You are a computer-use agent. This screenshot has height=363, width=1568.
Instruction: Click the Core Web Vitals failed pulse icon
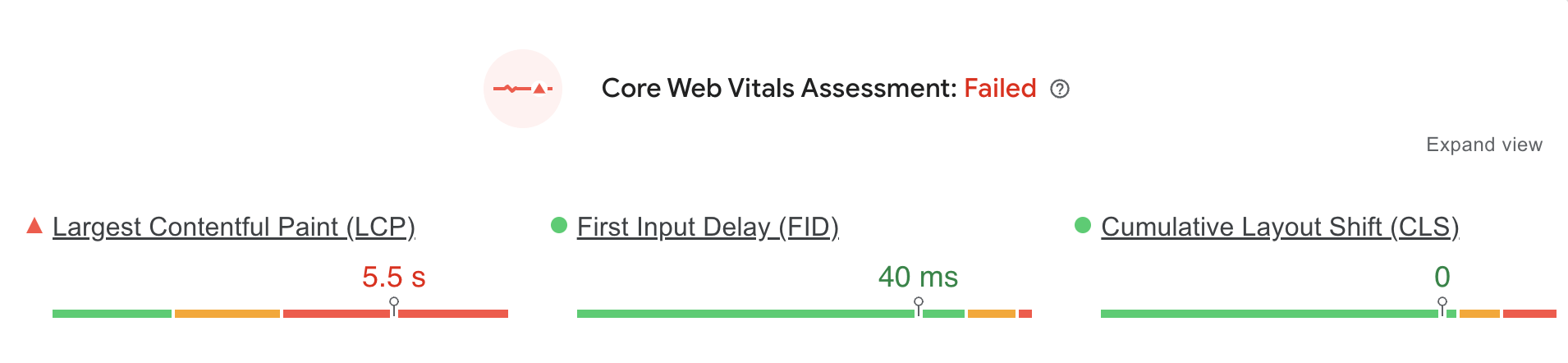pyautogui.click(x=523, y=89)
